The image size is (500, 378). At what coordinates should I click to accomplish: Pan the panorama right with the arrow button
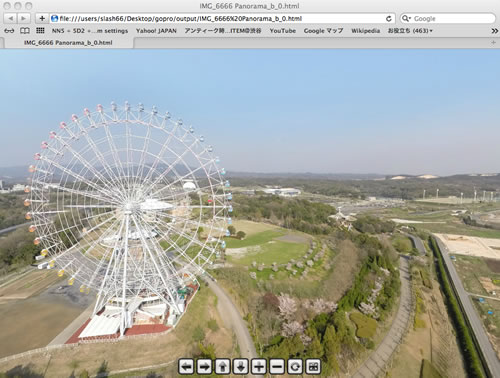204,367
